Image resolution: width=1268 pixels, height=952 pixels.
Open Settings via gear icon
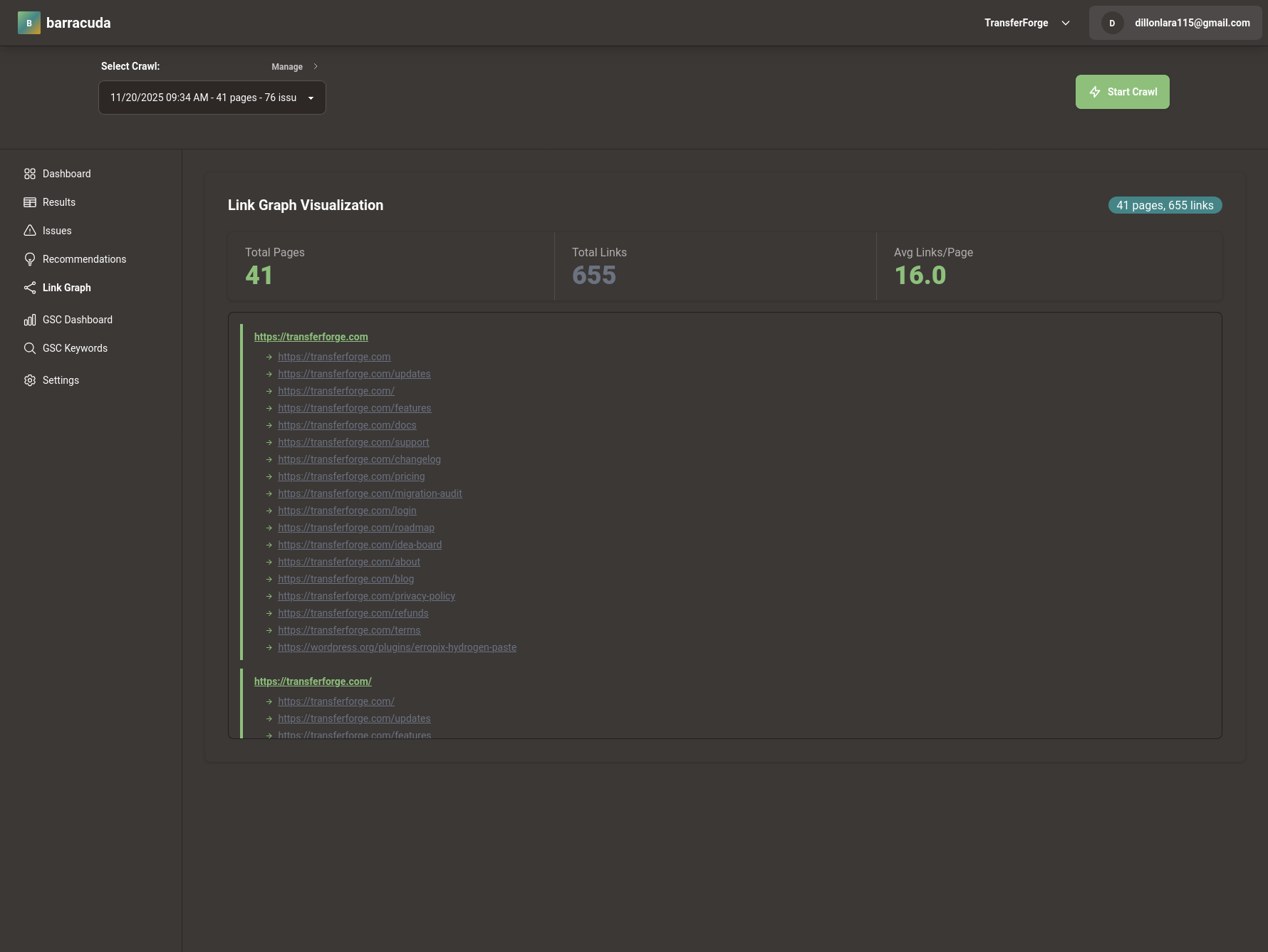pyautogui.click(x=30, y=380)
